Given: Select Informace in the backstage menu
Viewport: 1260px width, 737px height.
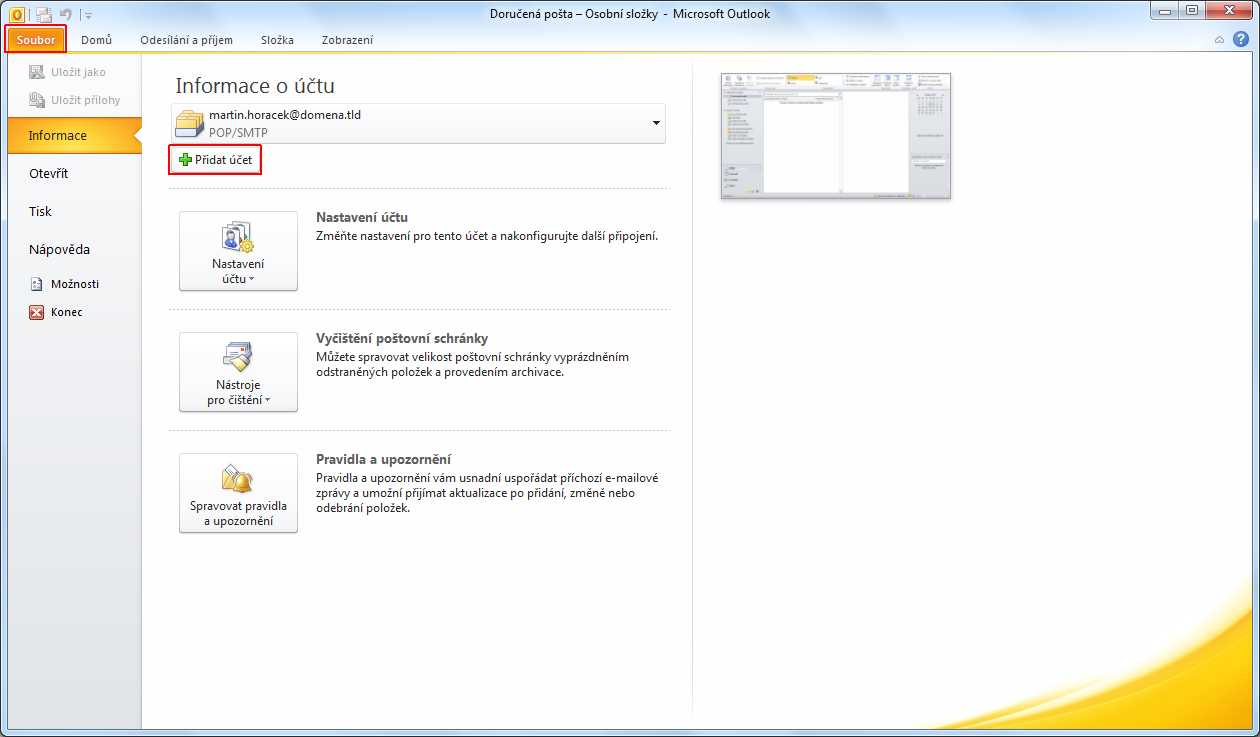Looking at the screenshot, I should (x=75, y=135).
